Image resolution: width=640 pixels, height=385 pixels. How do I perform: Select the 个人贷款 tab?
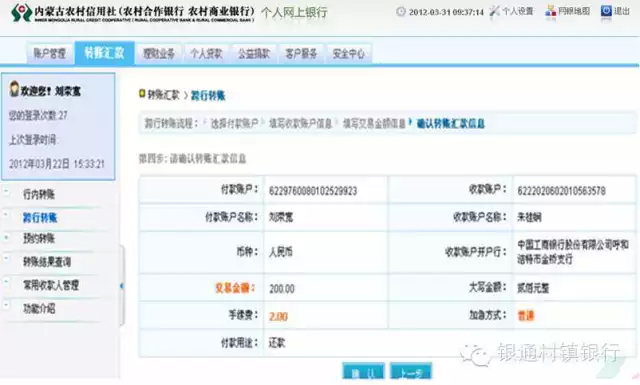pos(207,53)
